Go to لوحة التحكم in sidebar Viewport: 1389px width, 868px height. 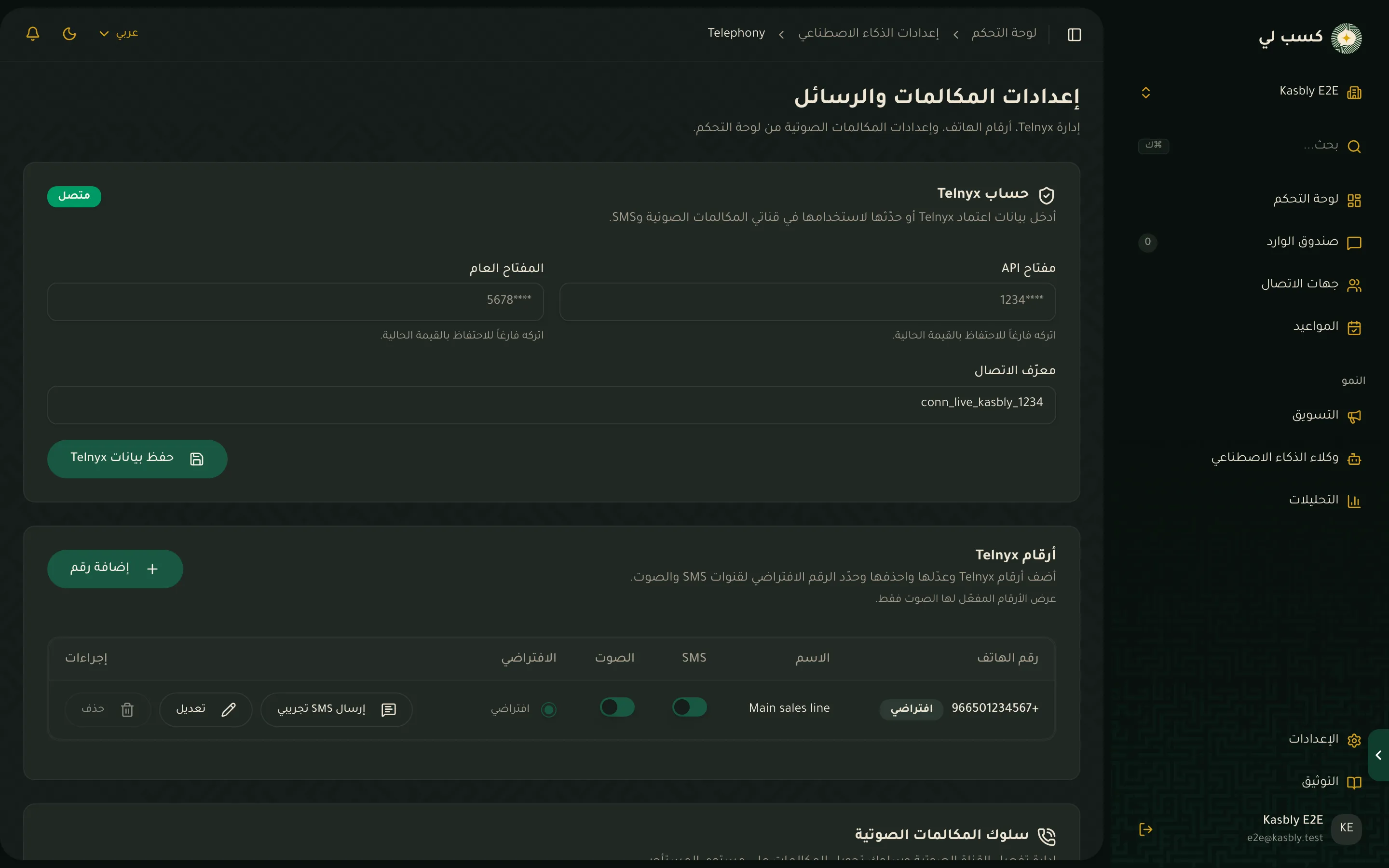point(1250,200)
